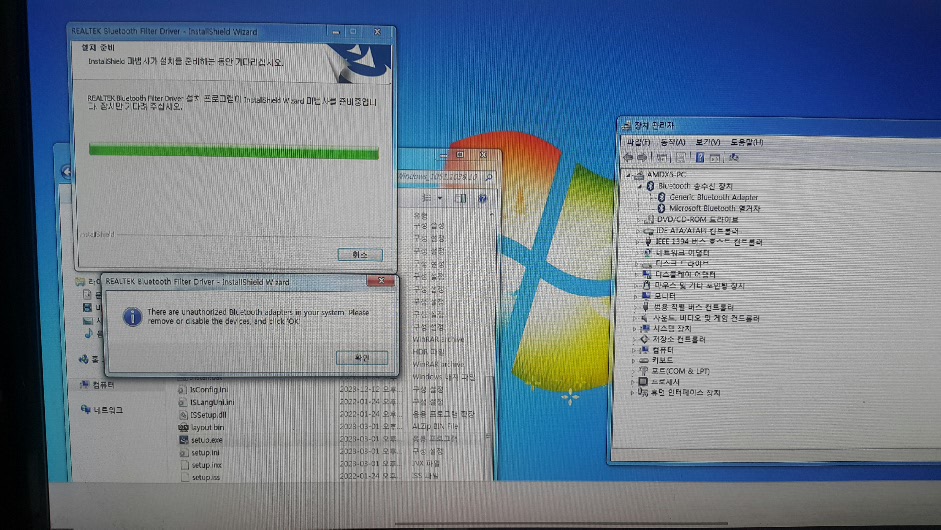Select Generic Bluetooth Adapter device

(713, 197)
